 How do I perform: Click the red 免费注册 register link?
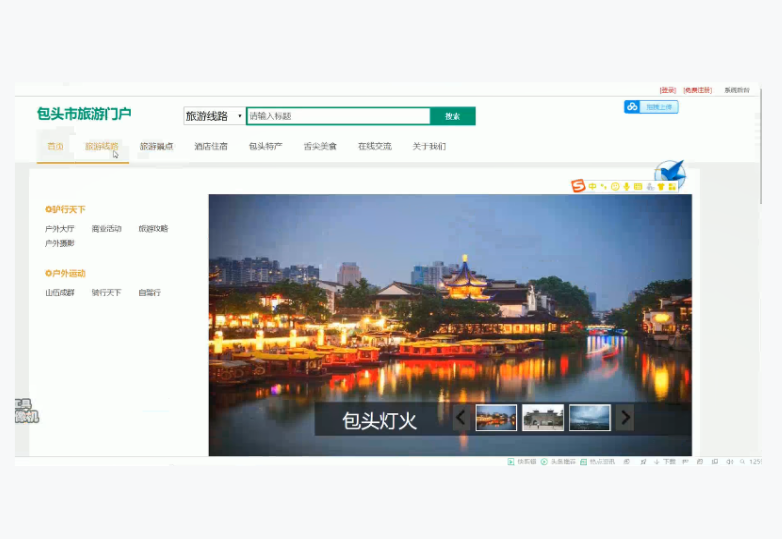point(697,90)
